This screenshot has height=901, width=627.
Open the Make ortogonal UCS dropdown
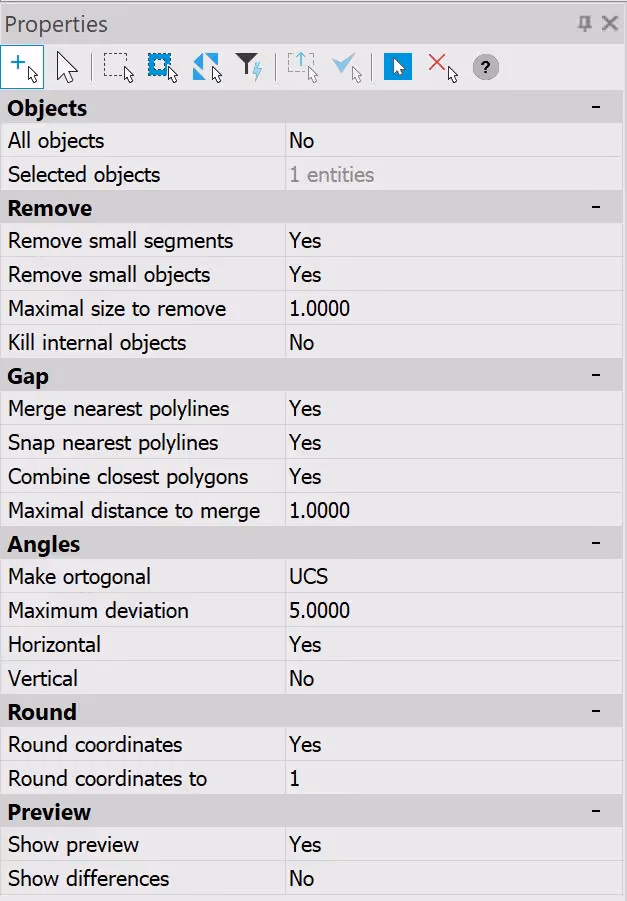point(454,576)
